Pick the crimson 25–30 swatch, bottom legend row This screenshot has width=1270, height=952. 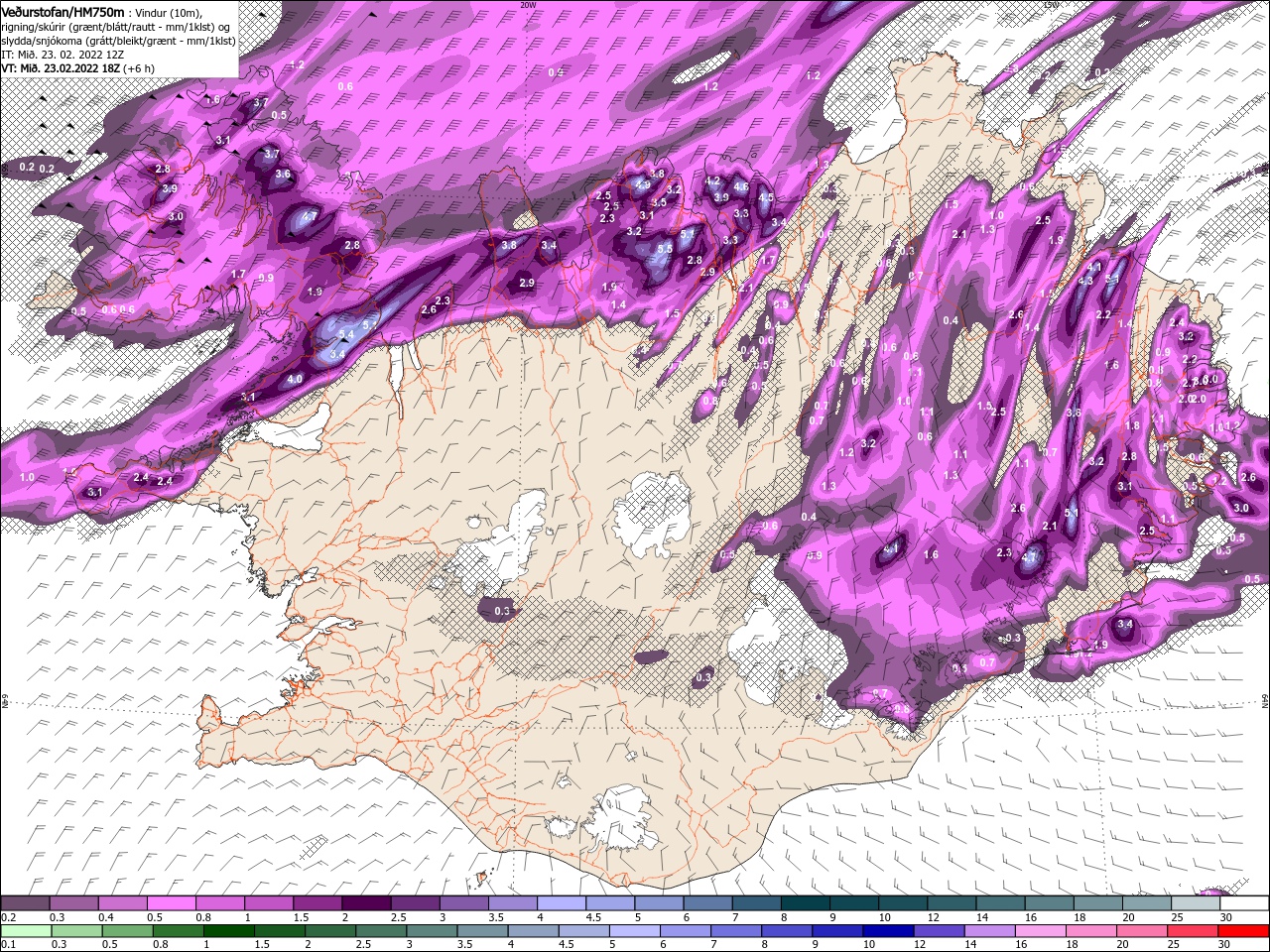pos(1194,931)
